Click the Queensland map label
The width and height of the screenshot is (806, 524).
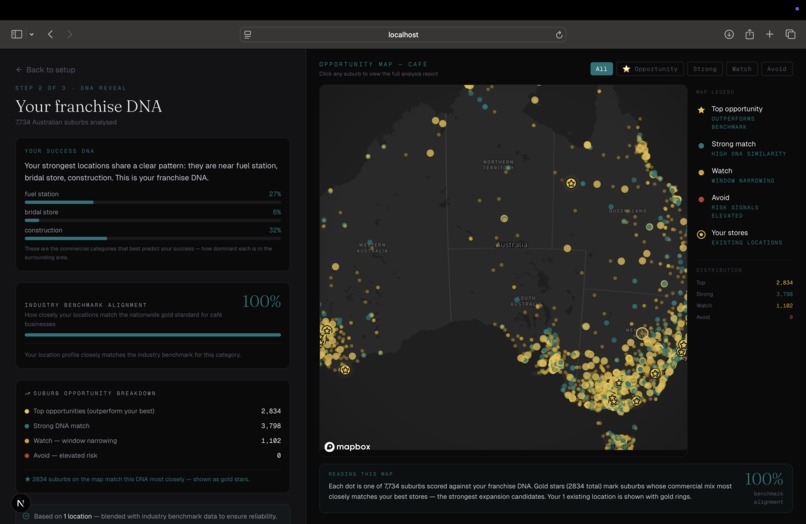[x=628, y=211]
